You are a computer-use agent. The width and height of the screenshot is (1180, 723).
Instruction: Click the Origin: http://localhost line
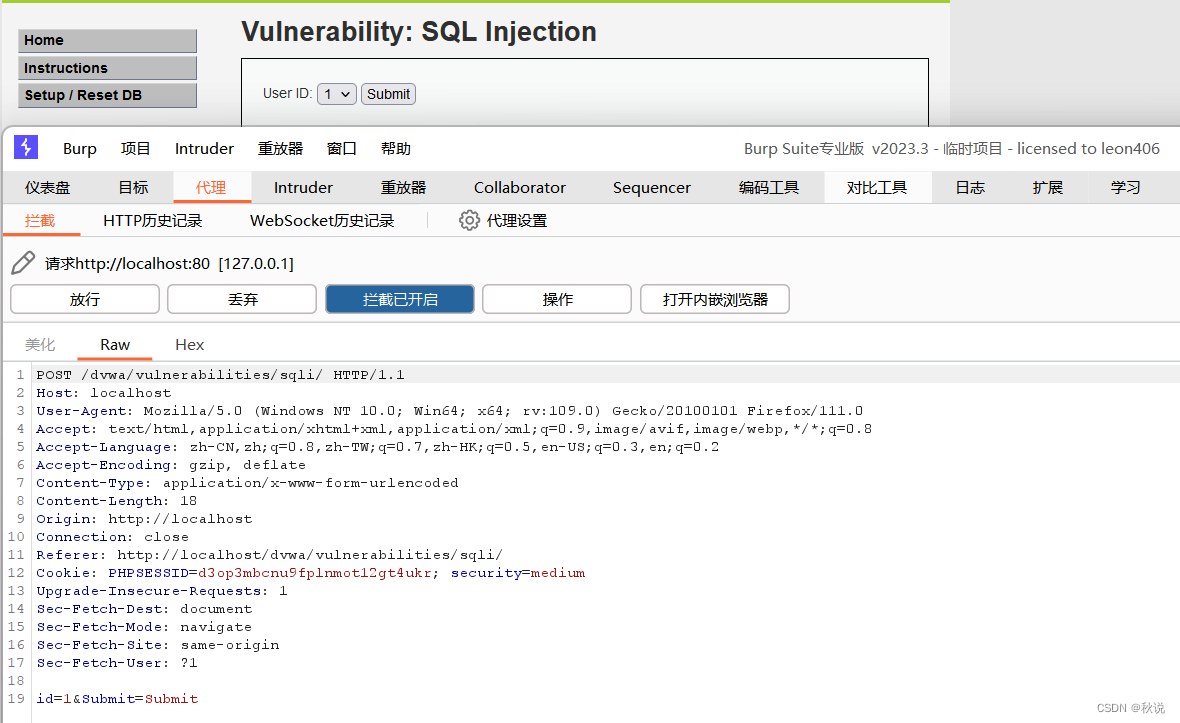144,519
